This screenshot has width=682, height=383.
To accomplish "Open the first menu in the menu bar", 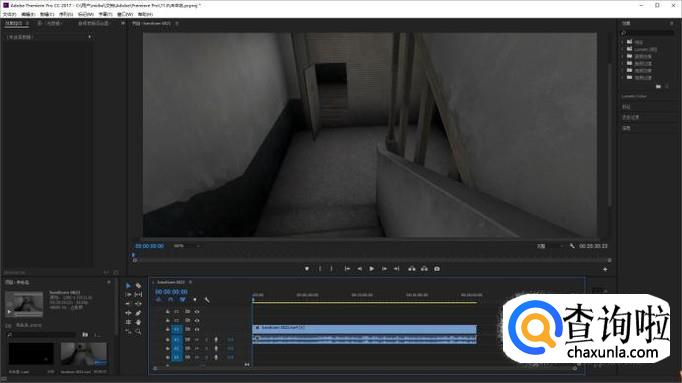I will (x=10, y=14).
